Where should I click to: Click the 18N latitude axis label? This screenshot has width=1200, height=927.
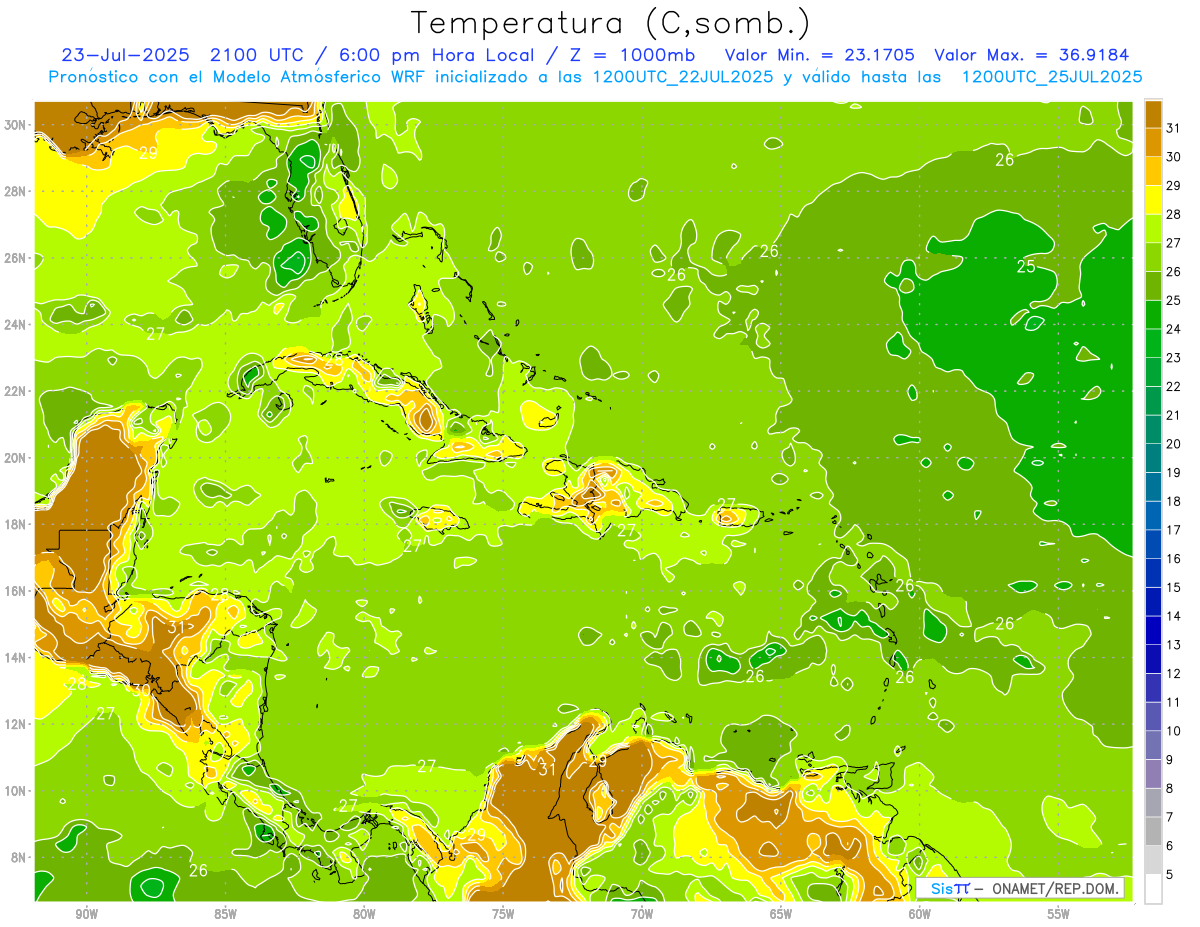17,524
